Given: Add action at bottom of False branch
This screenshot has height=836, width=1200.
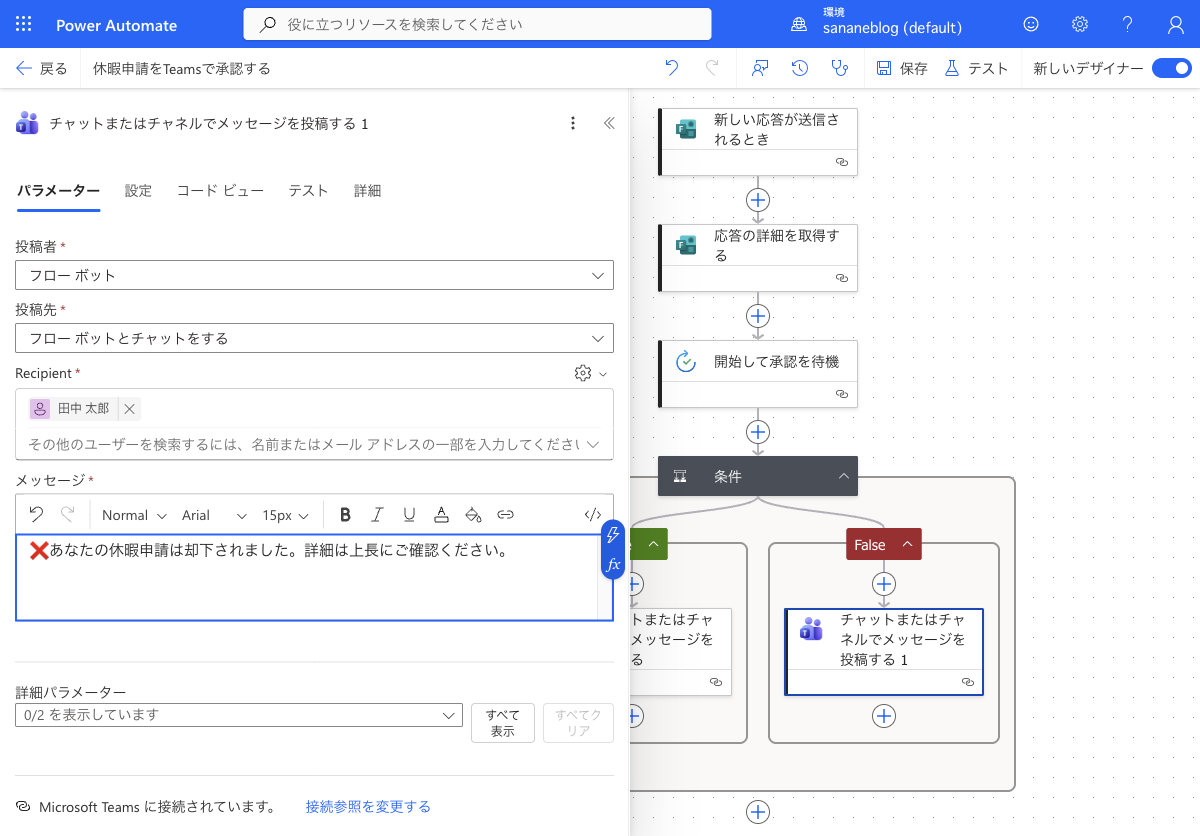Looking at the screenshot, I should pyautogui.click(x=884, y=716).
